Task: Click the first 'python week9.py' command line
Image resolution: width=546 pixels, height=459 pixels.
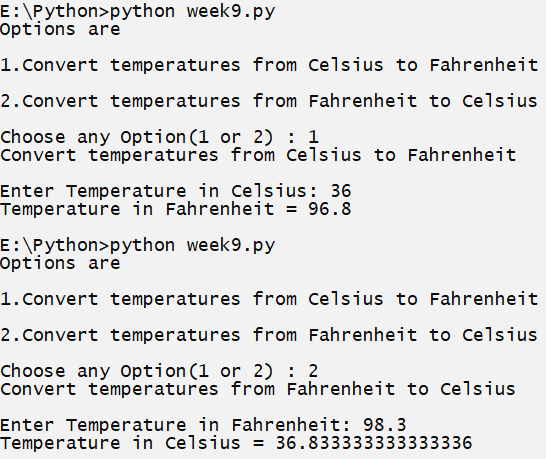Action: [x=138, y=12]
